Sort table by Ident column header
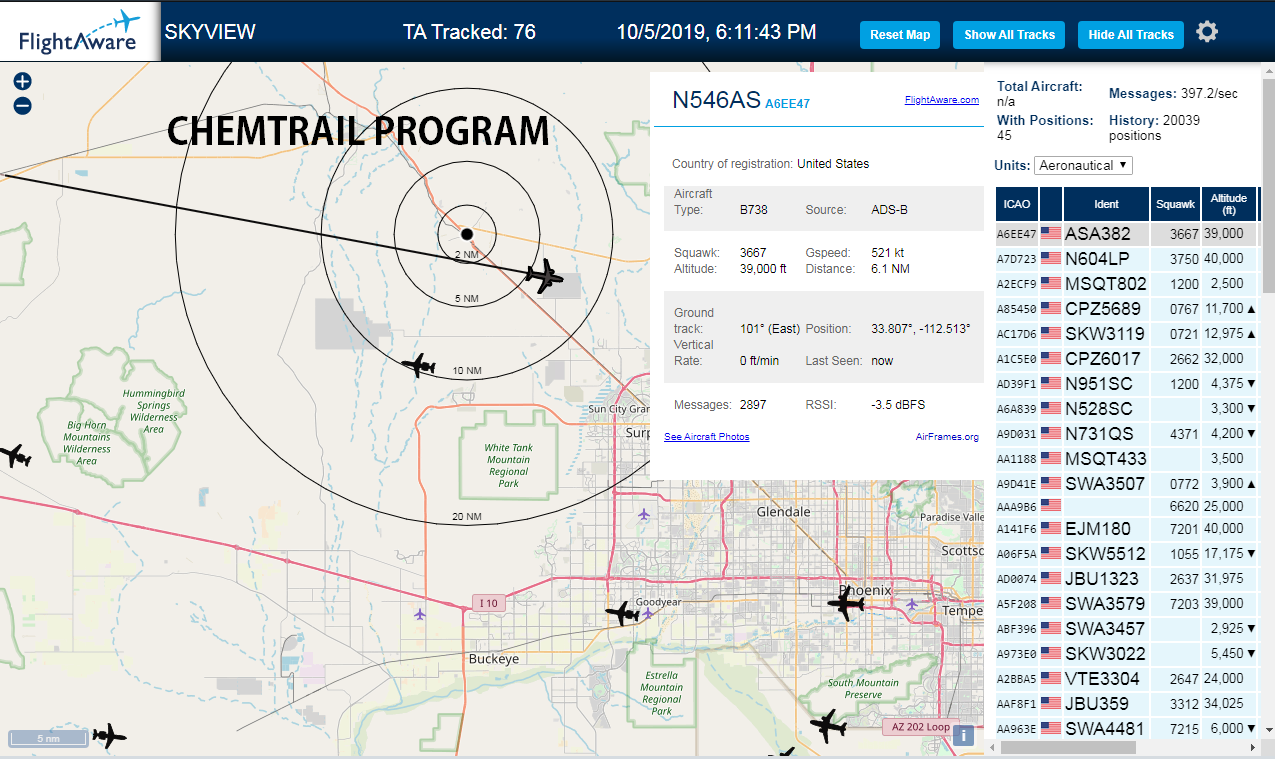 point(1106,204)
